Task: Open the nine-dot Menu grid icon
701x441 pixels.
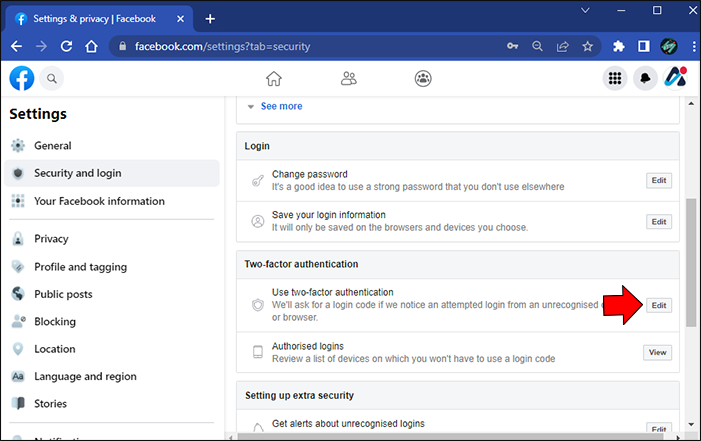Action: coord(615,79)
